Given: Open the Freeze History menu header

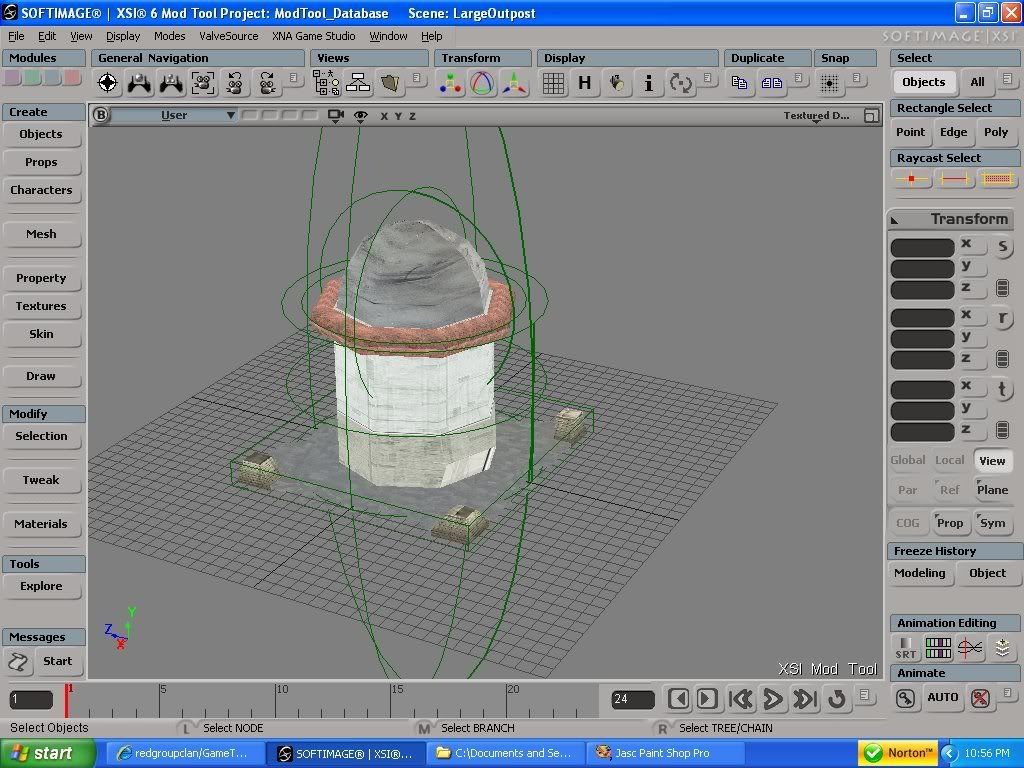Looking at the screenshot, I should tap(953, 551).
